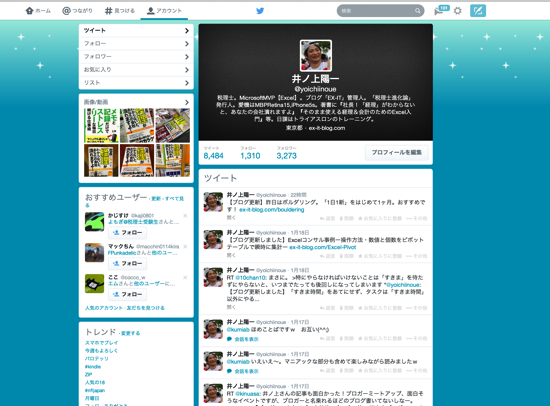Open the ex-it-blog.com/bouldering tweet link
Image resolution: width=550 pixels, height=406 pixels.
coord(271,209)
